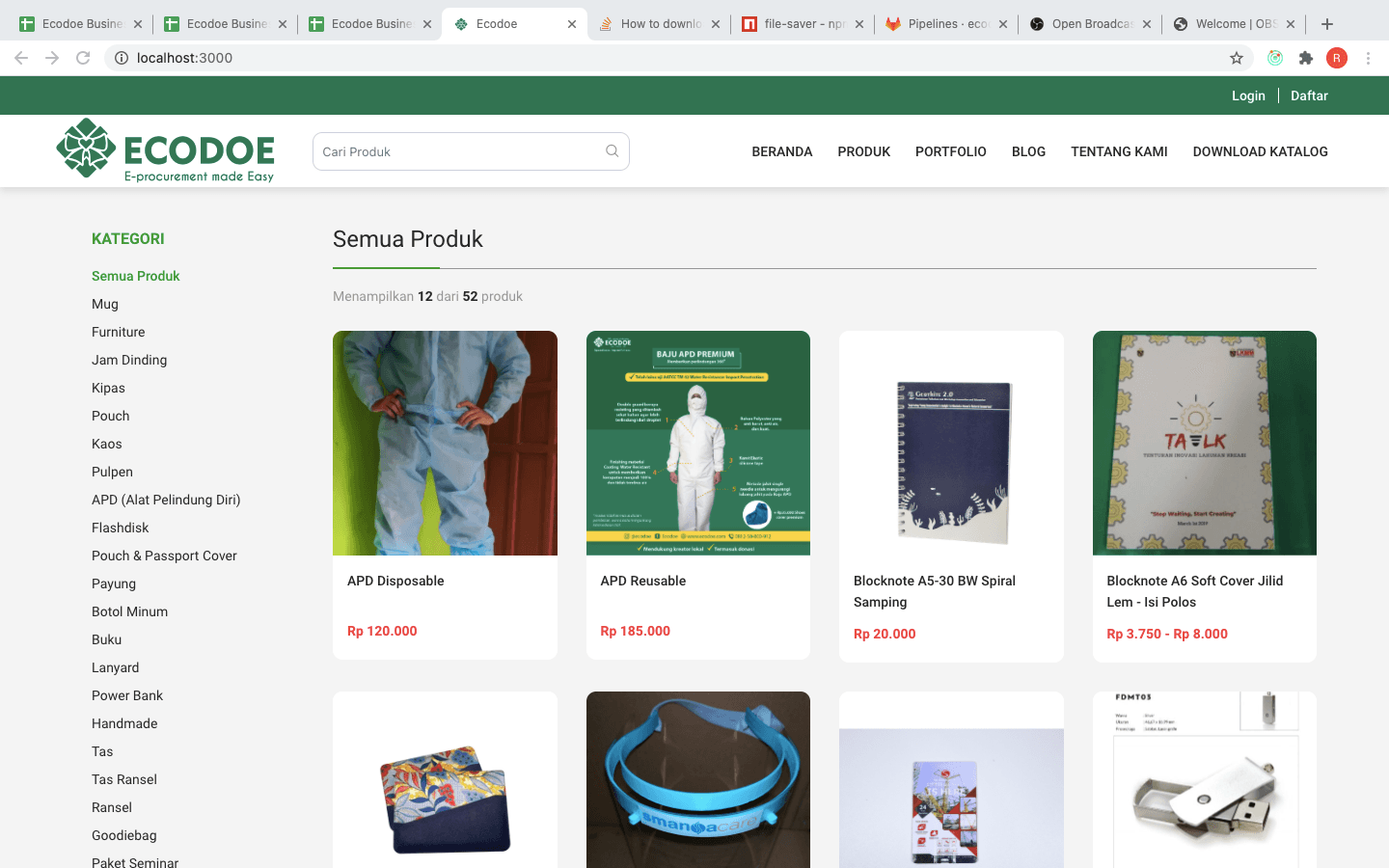The height and width of the screenshot is (868, 1389).
Task: Open the Chrome profile avatar
Action: (x=1337, y=58)
